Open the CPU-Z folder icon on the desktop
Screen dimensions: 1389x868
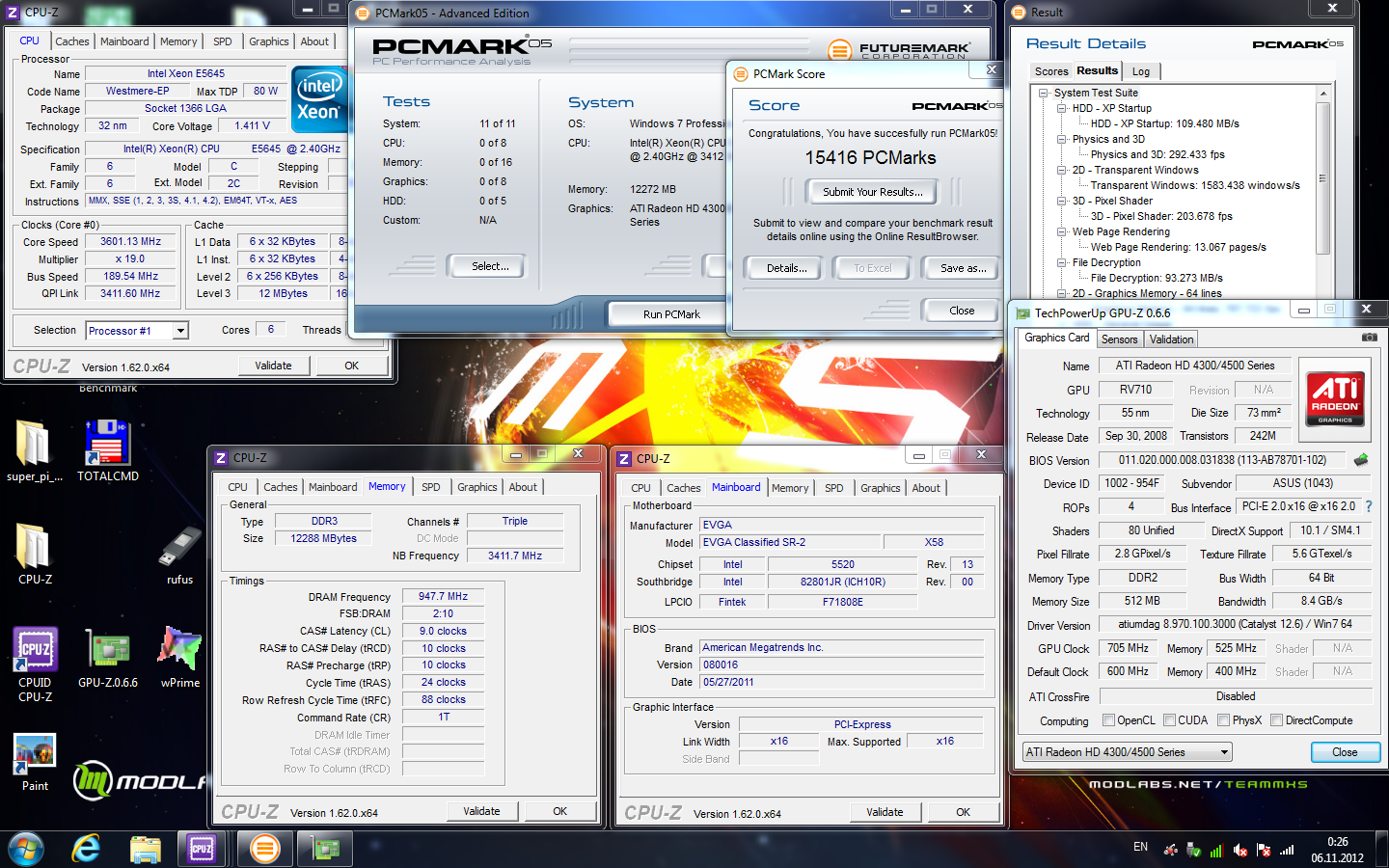tap(35, 553)
